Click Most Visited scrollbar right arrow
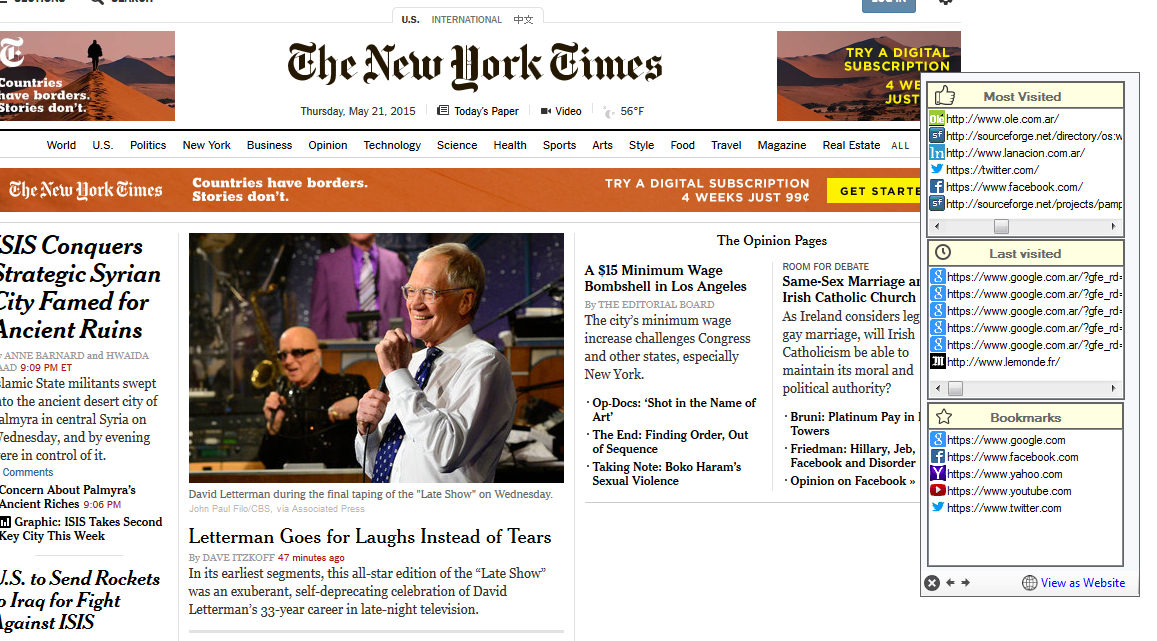The image size is (1157, 641). point(1113,226)
